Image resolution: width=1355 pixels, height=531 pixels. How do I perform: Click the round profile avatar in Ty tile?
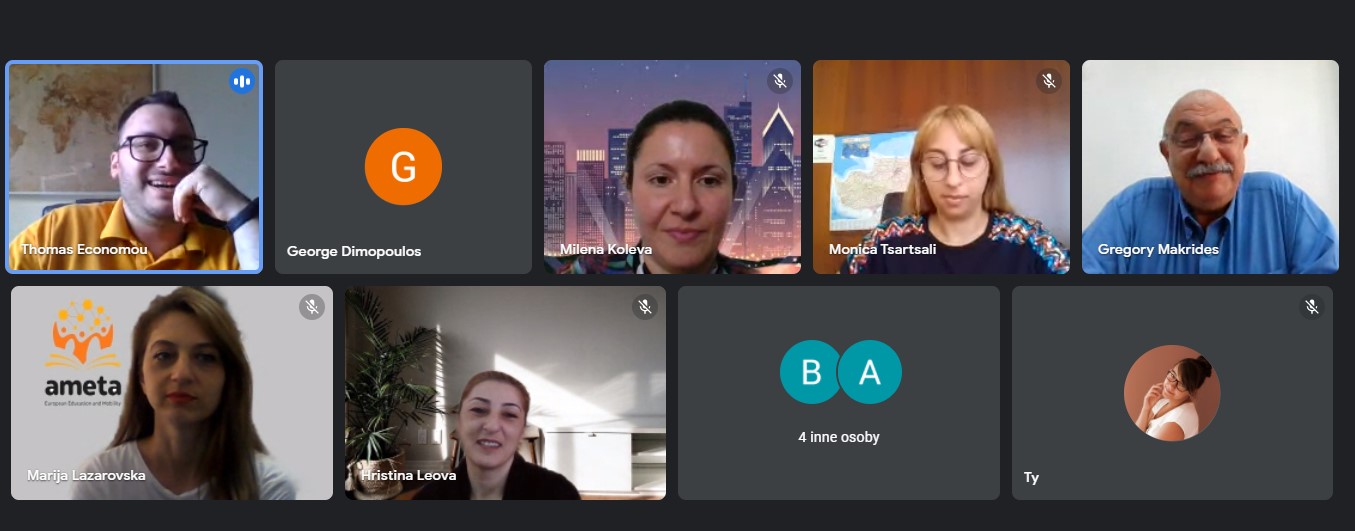[1172, 392]
